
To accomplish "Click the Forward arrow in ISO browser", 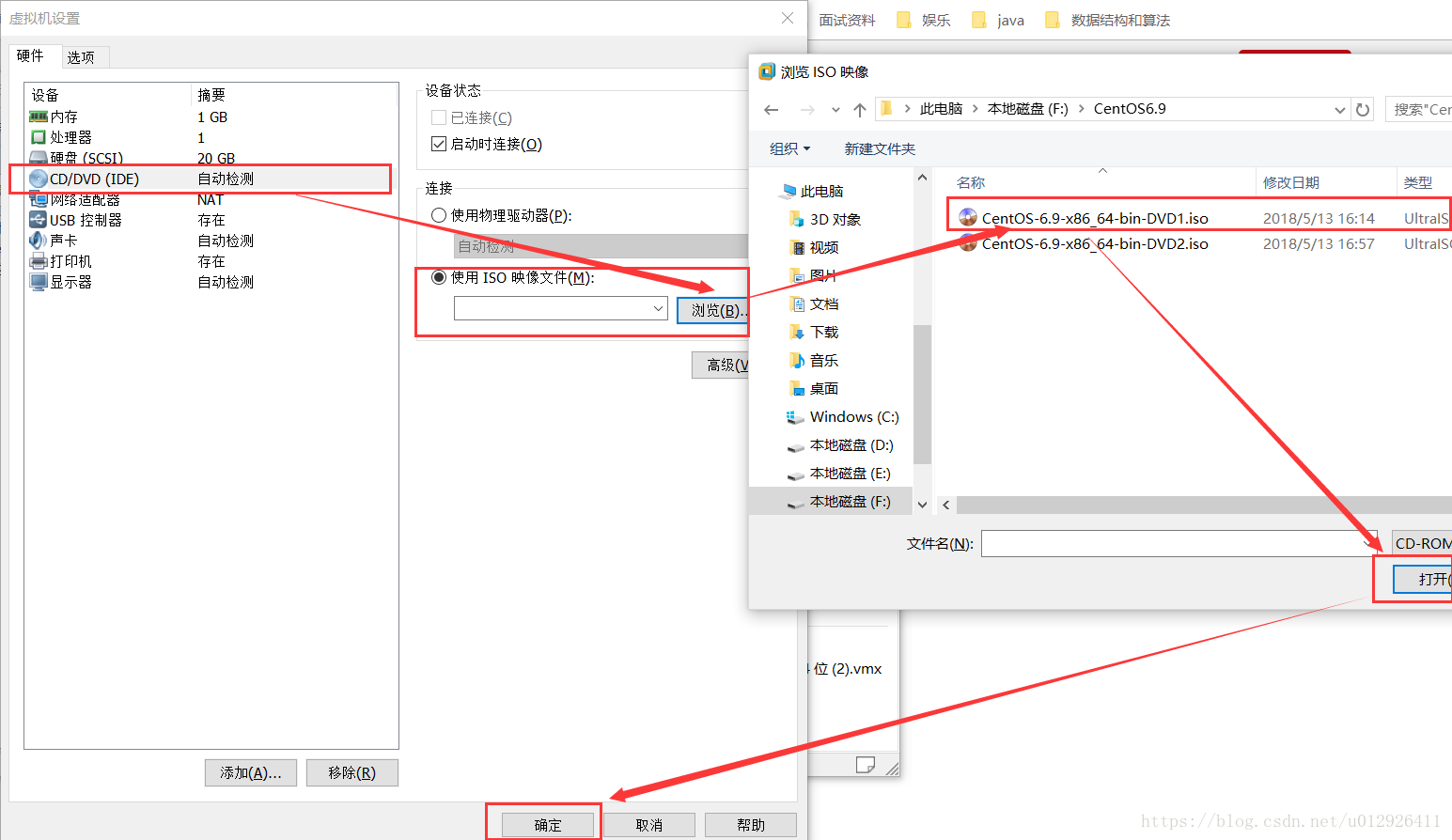I will click(807, 110).
